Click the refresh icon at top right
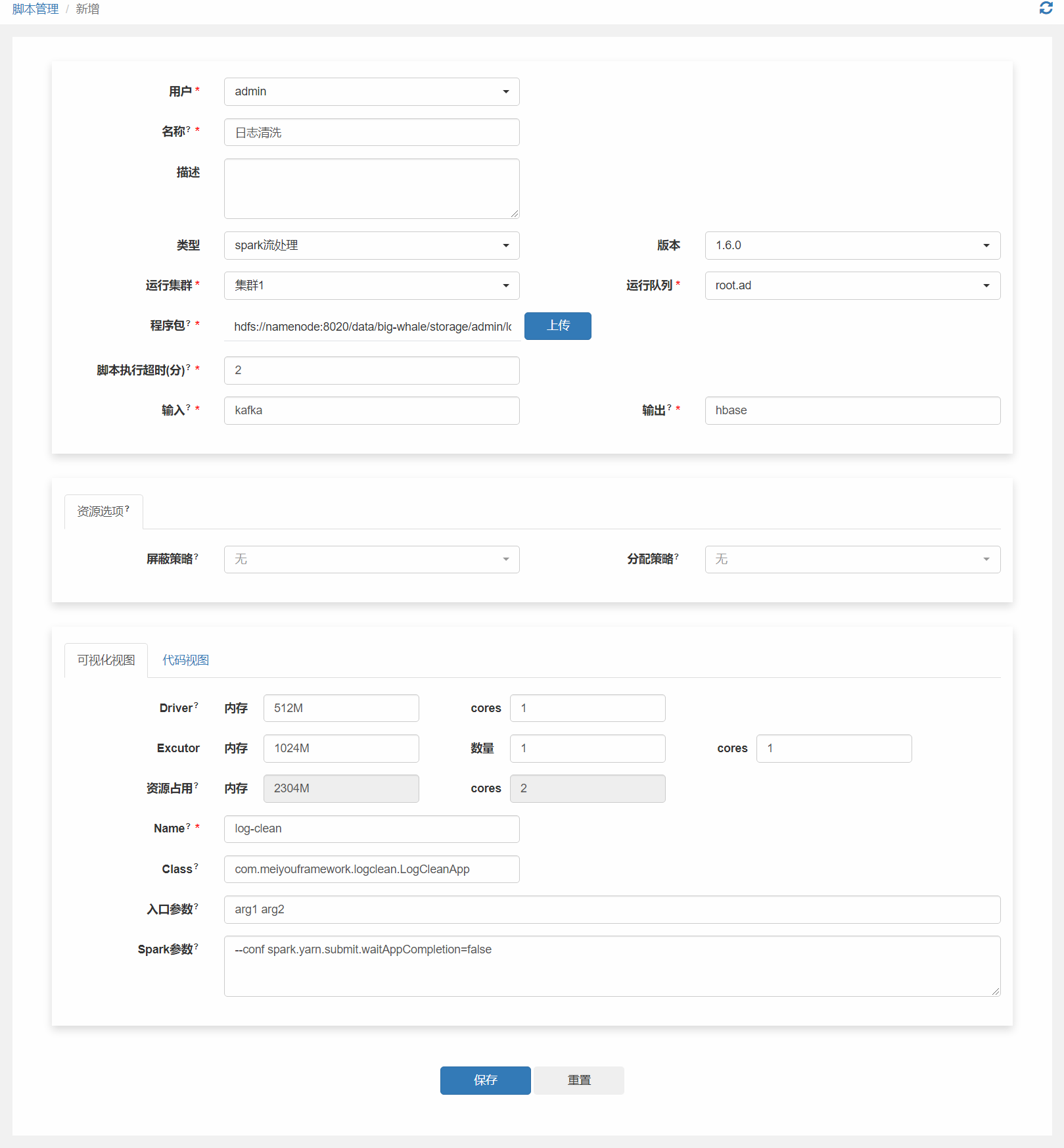This screenshot has width=1064, height=1148. click(1045, 9)
